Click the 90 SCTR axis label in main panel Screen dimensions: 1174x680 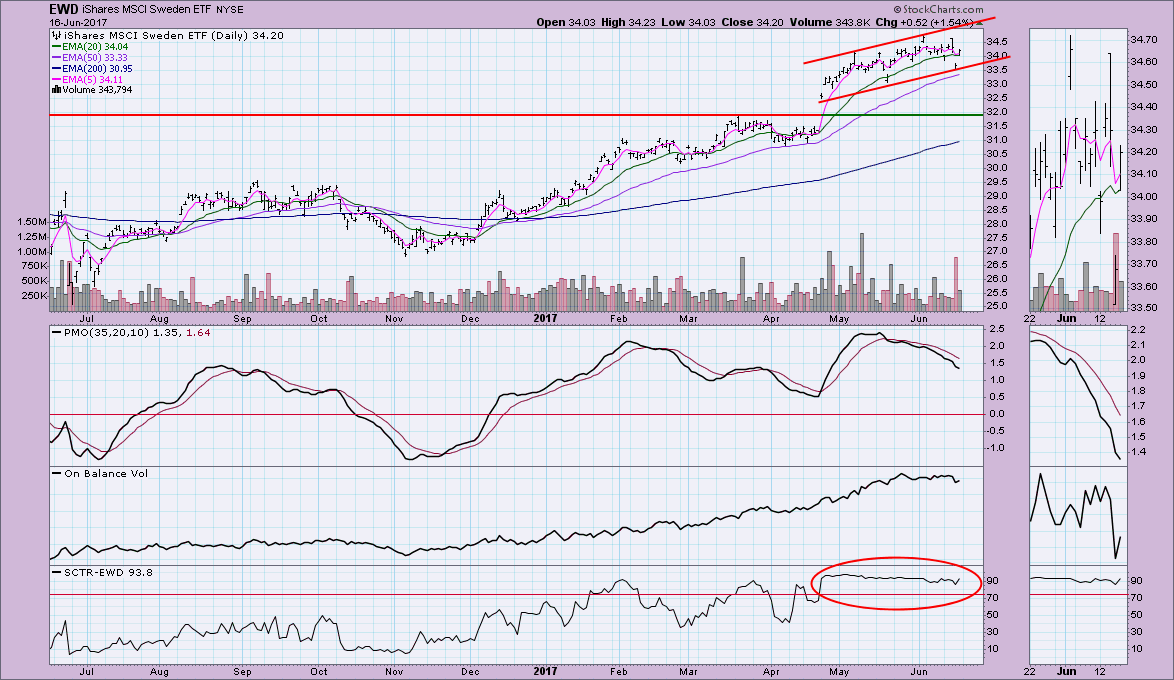click(x=994, y=581)
